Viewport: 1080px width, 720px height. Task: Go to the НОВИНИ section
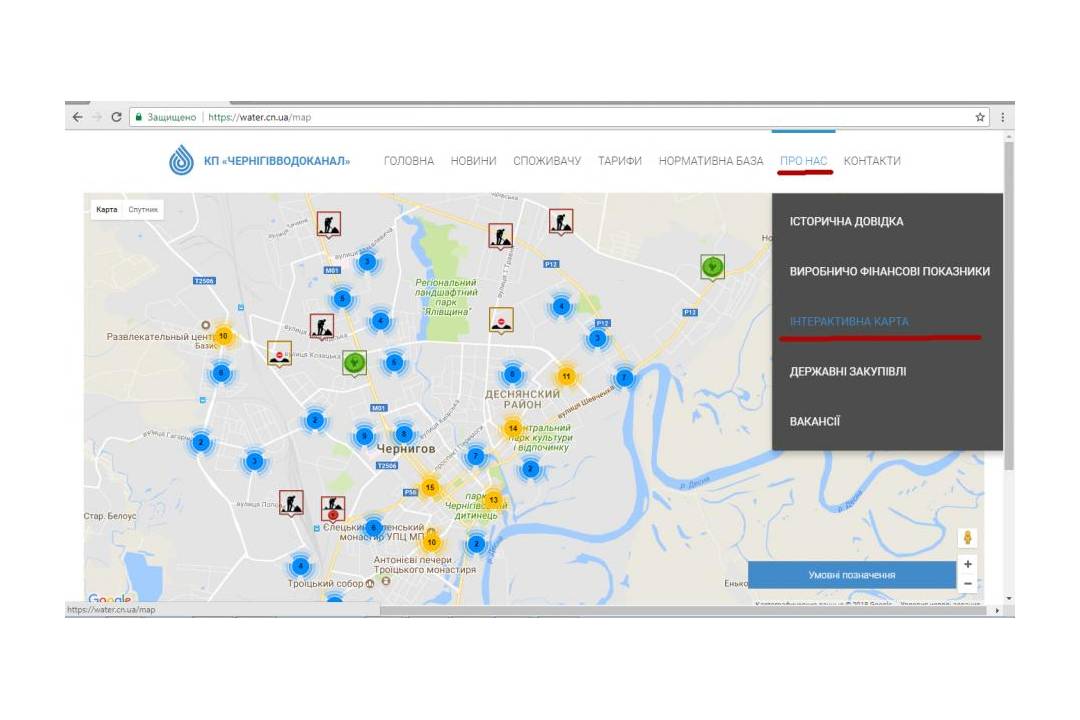pyautogui.click(x=473, y=161)
